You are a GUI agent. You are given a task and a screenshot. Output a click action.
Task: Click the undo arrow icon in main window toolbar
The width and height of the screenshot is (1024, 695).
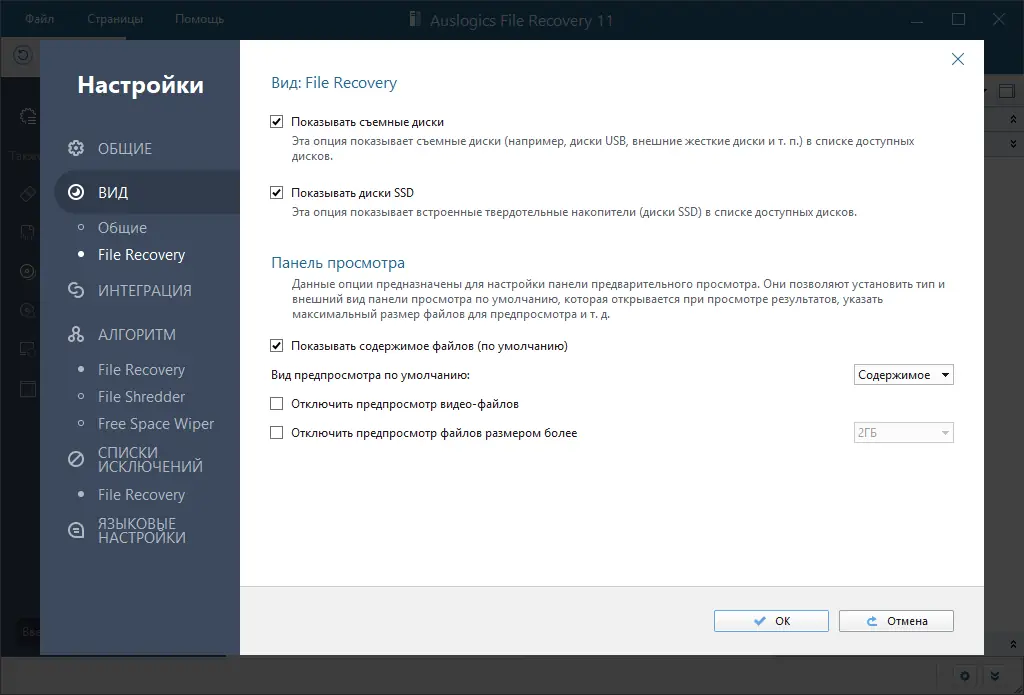22,55
